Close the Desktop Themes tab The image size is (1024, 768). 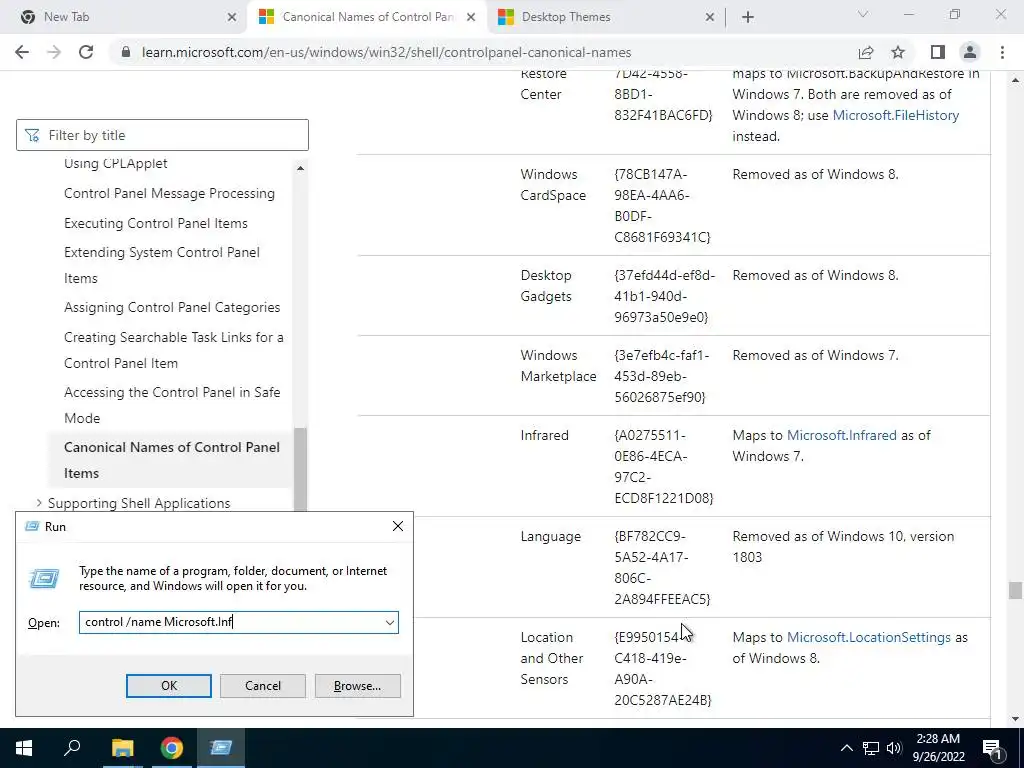(x=710, y=17)
